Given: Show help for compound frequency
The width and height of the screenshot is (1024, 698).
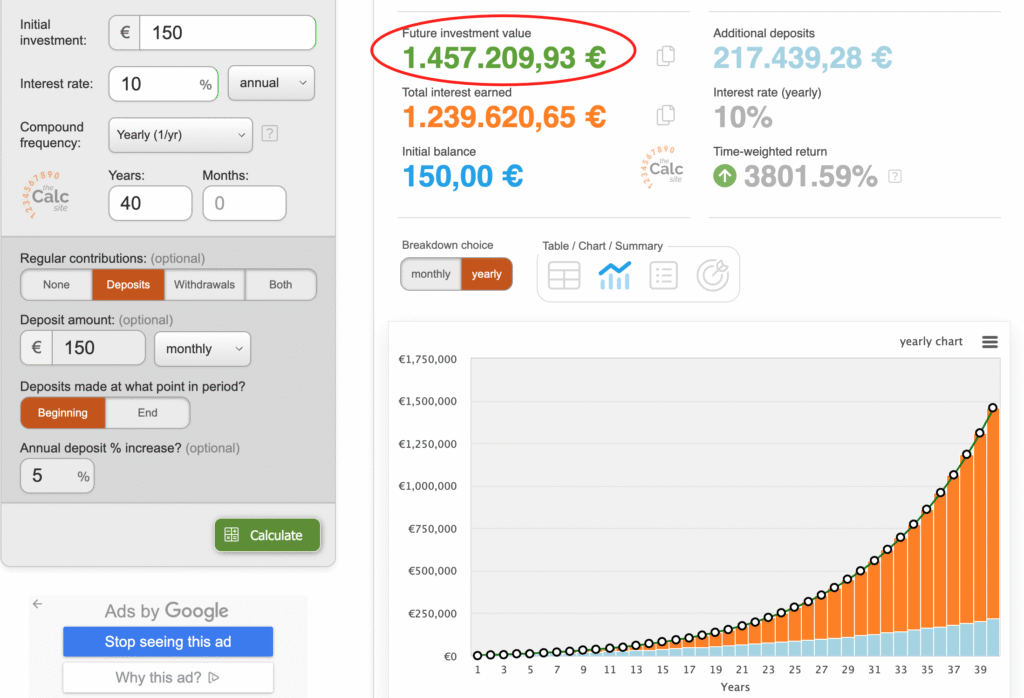Looking at the screenshot, I should pyautogui.click(x=269, y=134).
